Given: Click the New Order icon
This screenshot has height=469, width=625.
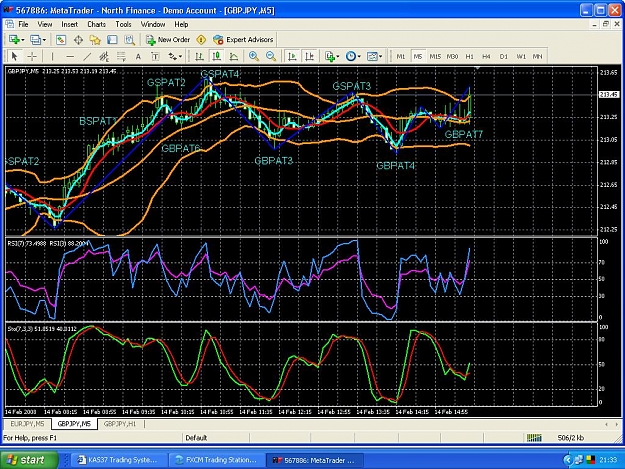Looking at the screenshot, I should pyautogui.click(x=150, y=39).
